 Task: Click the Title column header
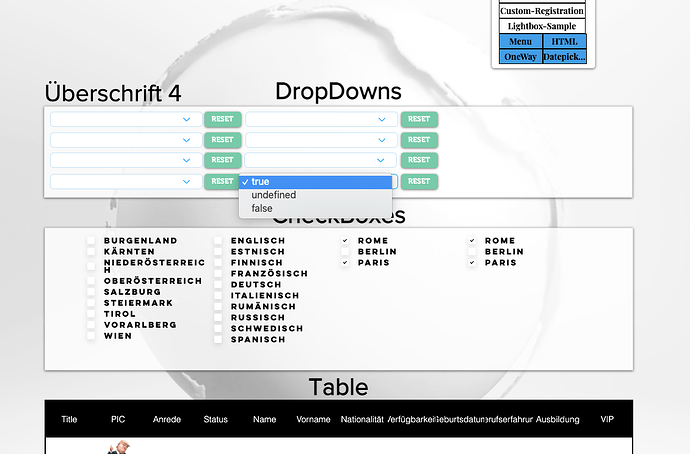click(69, 419)
